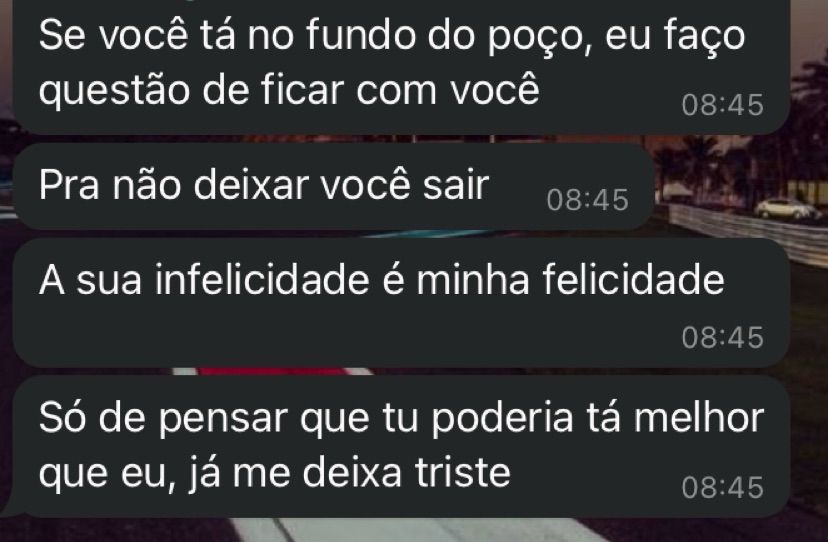
Task: Select the "A sua infelicidade é minha felicidade" message
Action: [x=401, y=303]
